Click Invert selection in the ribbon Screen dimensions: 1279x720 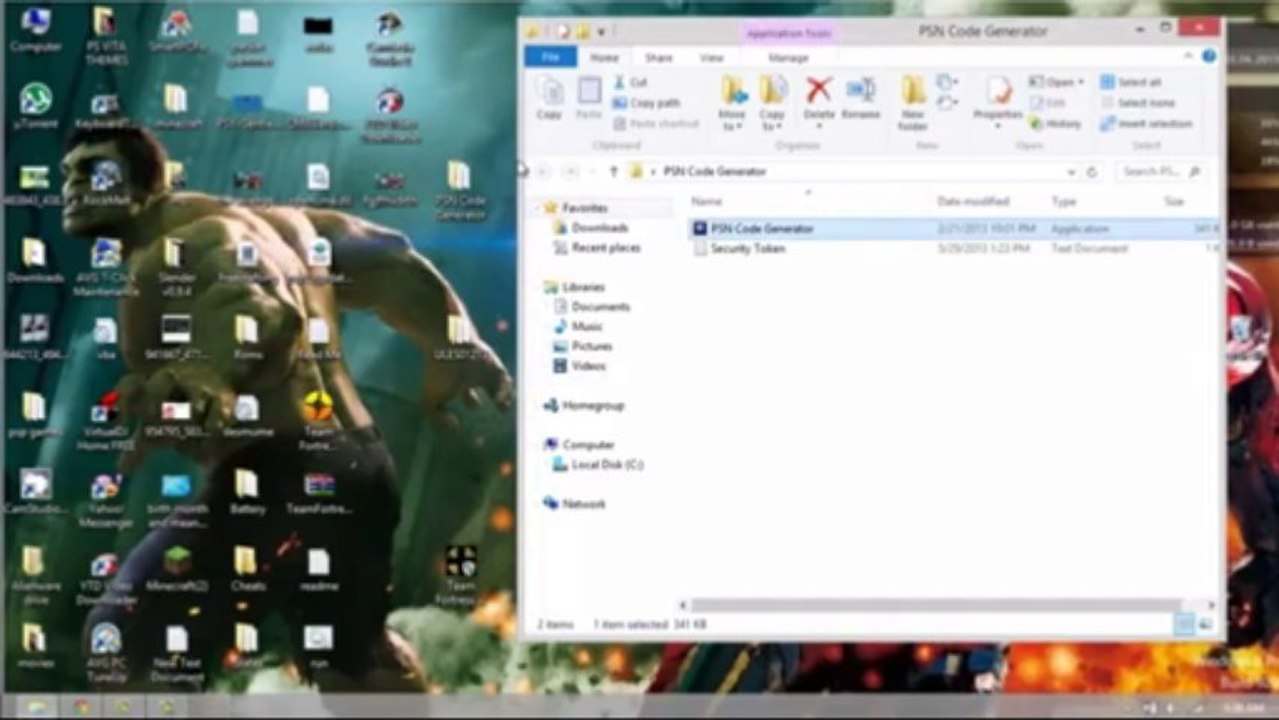pos(1146,124)
